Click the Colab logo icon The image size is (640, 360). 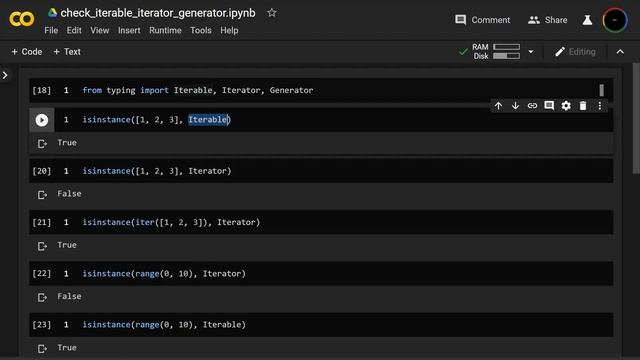(22, 19)
